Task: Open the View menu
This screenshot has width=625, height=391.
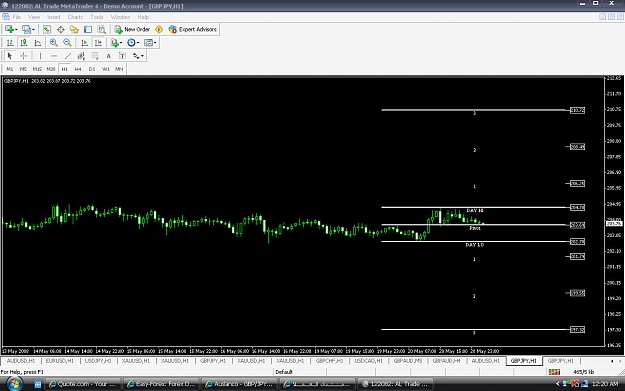Action: 34,17
